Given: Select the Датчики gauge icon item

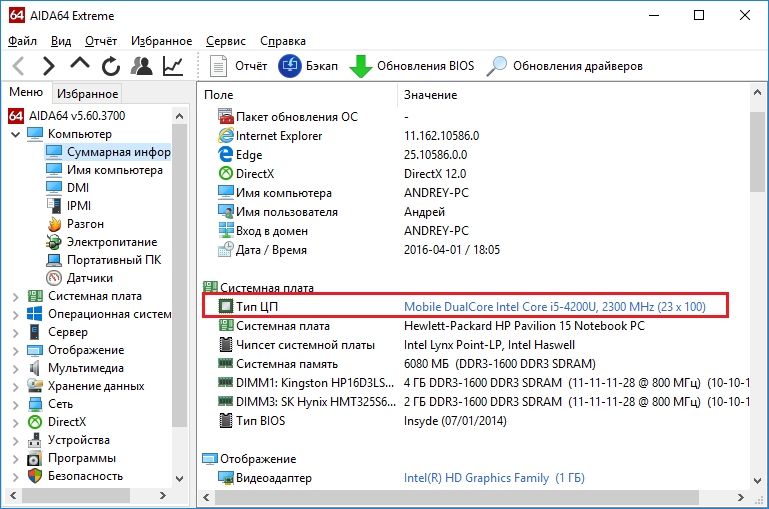Looking at the screenshot, I should pyautogui.click(x=79, y=278).
